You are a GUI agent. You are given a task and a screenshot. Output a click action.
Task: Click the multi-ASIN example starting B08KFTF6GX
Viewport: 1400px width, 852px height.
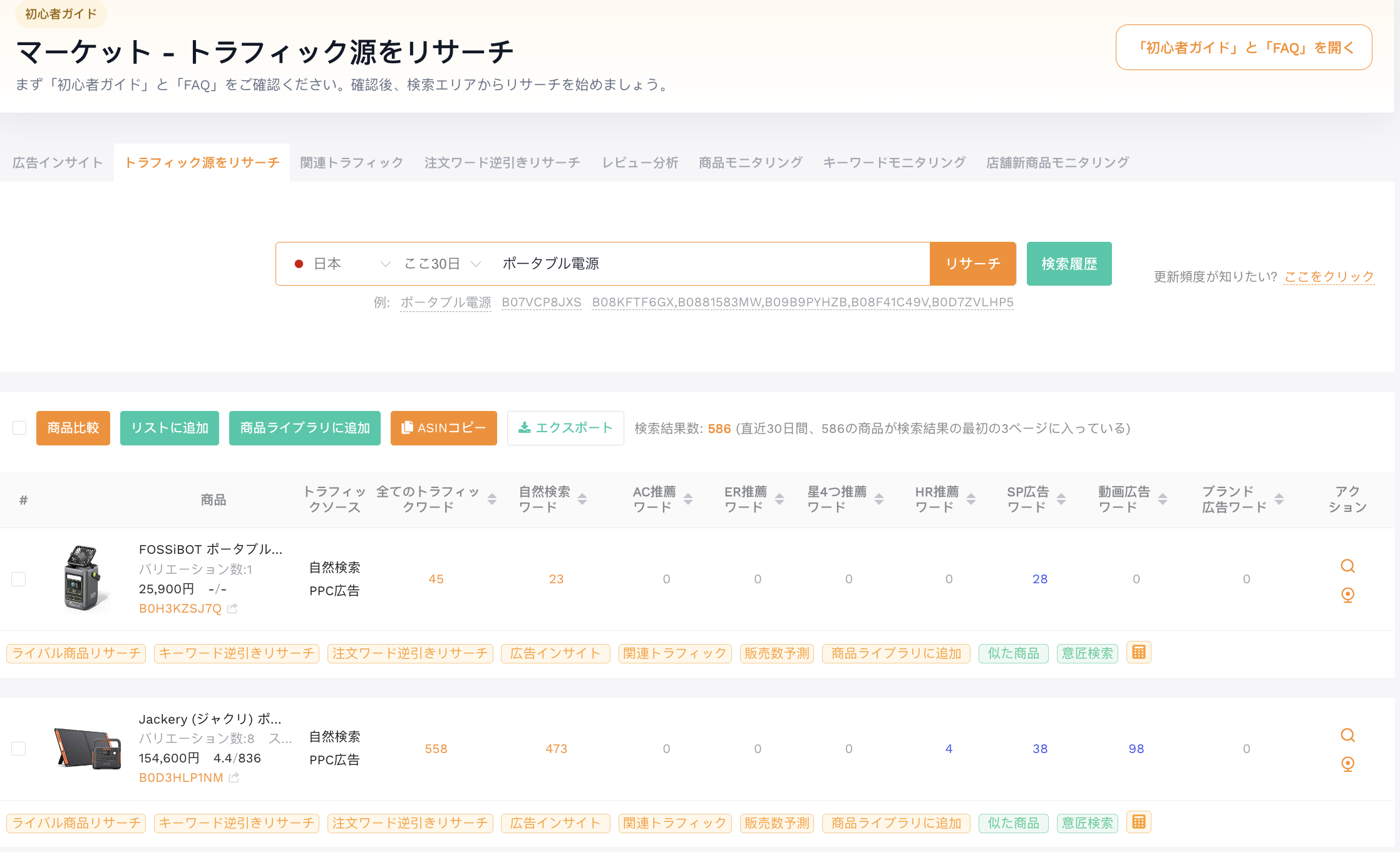[x=803, y=302]
